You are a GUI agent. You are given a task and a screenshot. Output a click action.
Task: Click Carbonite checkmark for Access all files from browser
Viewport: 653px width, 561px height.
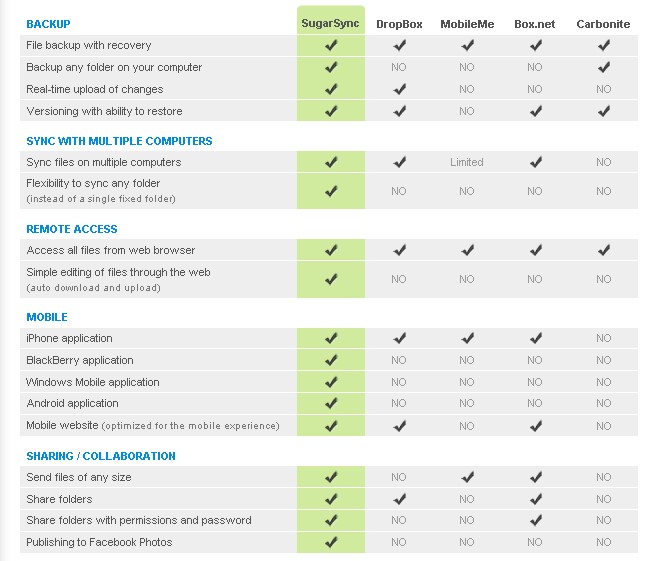point(603,251)
